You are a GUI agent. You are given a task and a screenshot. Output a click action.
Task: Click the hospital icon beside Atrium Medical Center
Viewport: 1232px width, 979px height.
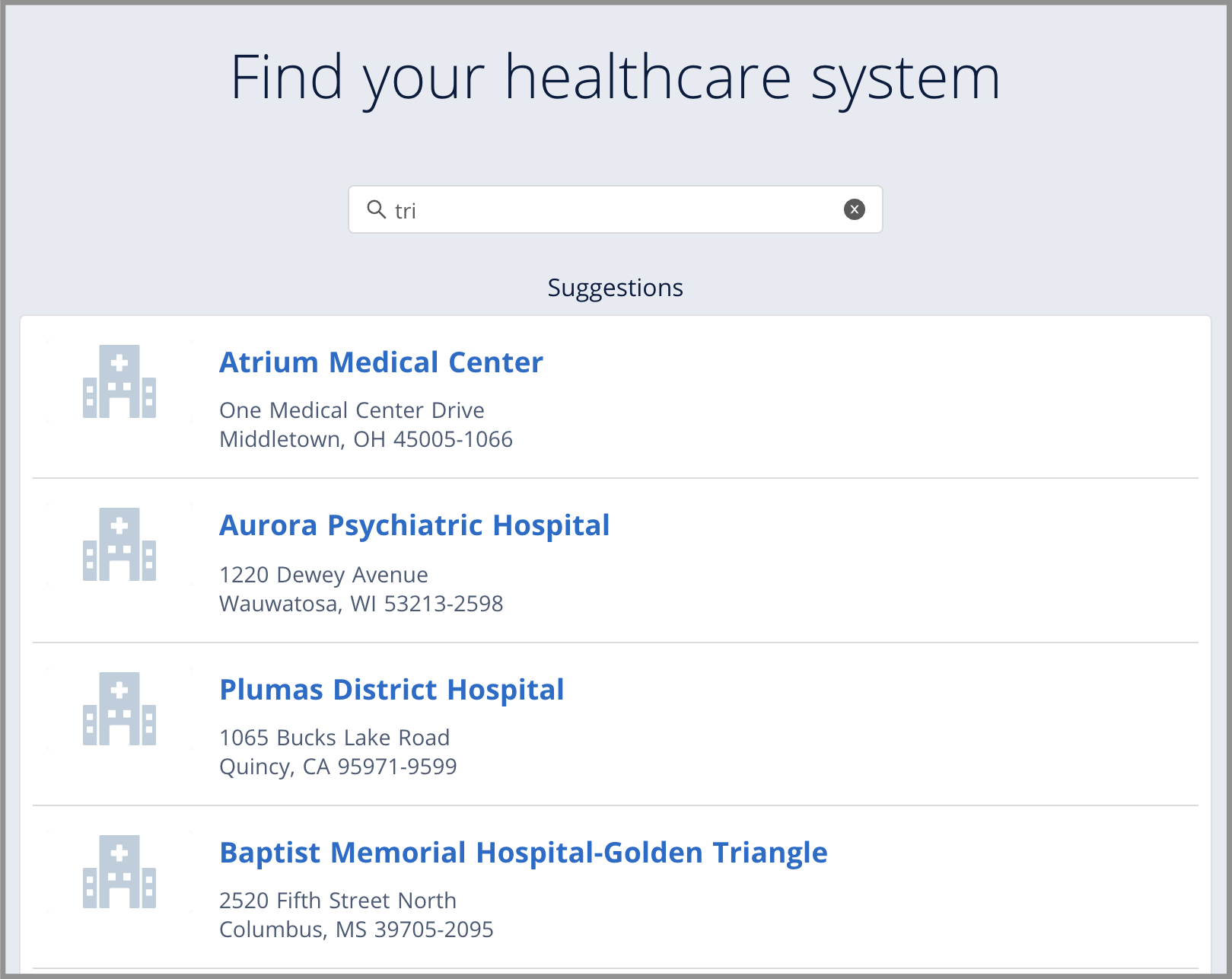(x=119, y=382)
